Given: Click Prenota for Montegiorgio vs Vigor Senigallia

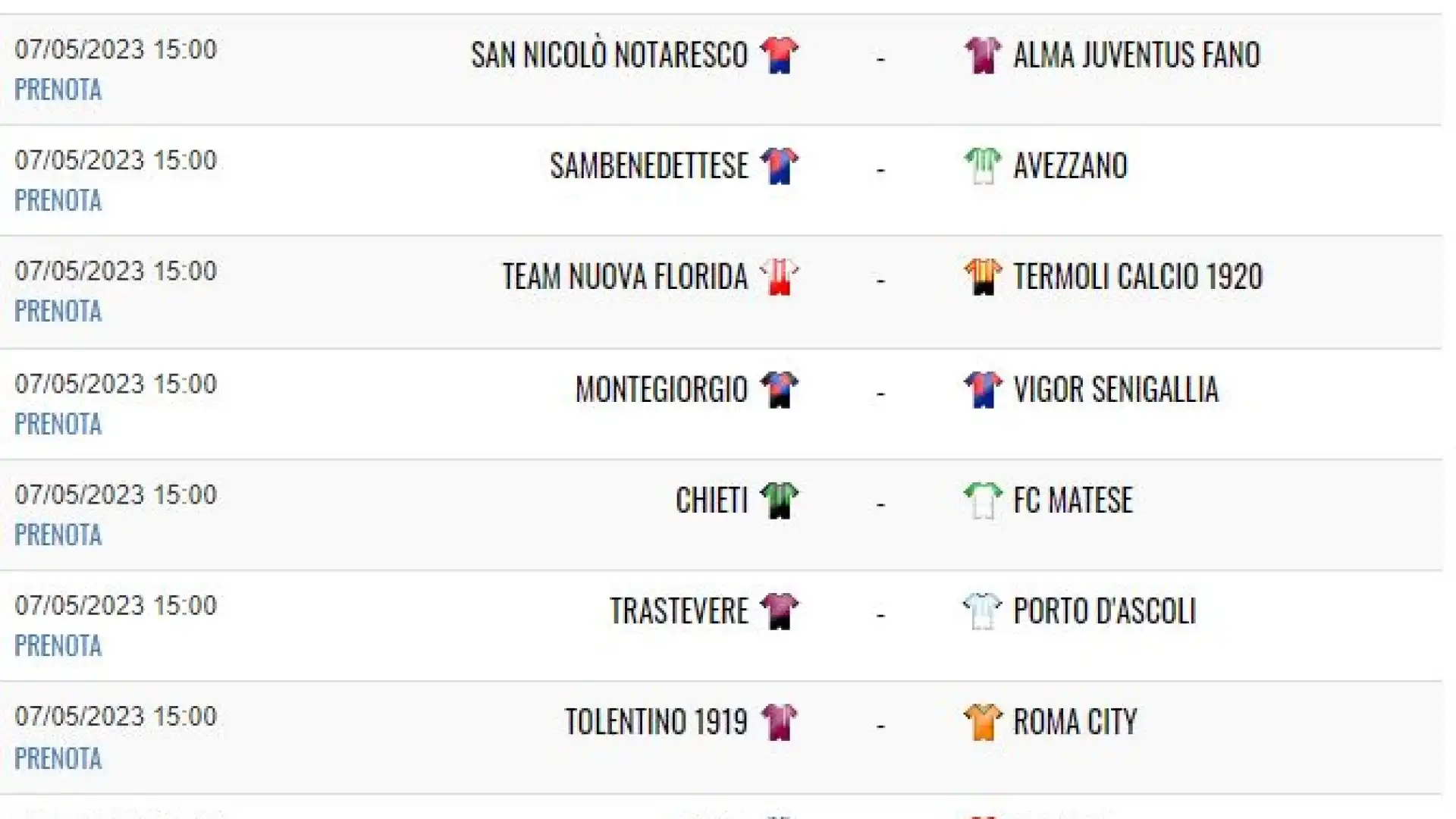Looking at the screenshot, I should coord(58,425).
